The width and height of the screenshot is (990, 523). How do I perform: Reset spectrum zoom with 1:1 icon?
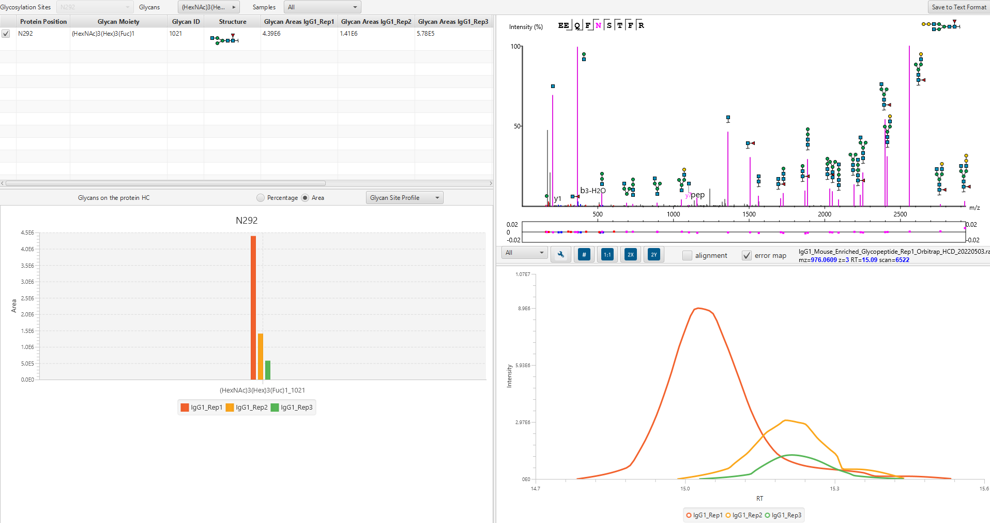[x=607, y=255]
